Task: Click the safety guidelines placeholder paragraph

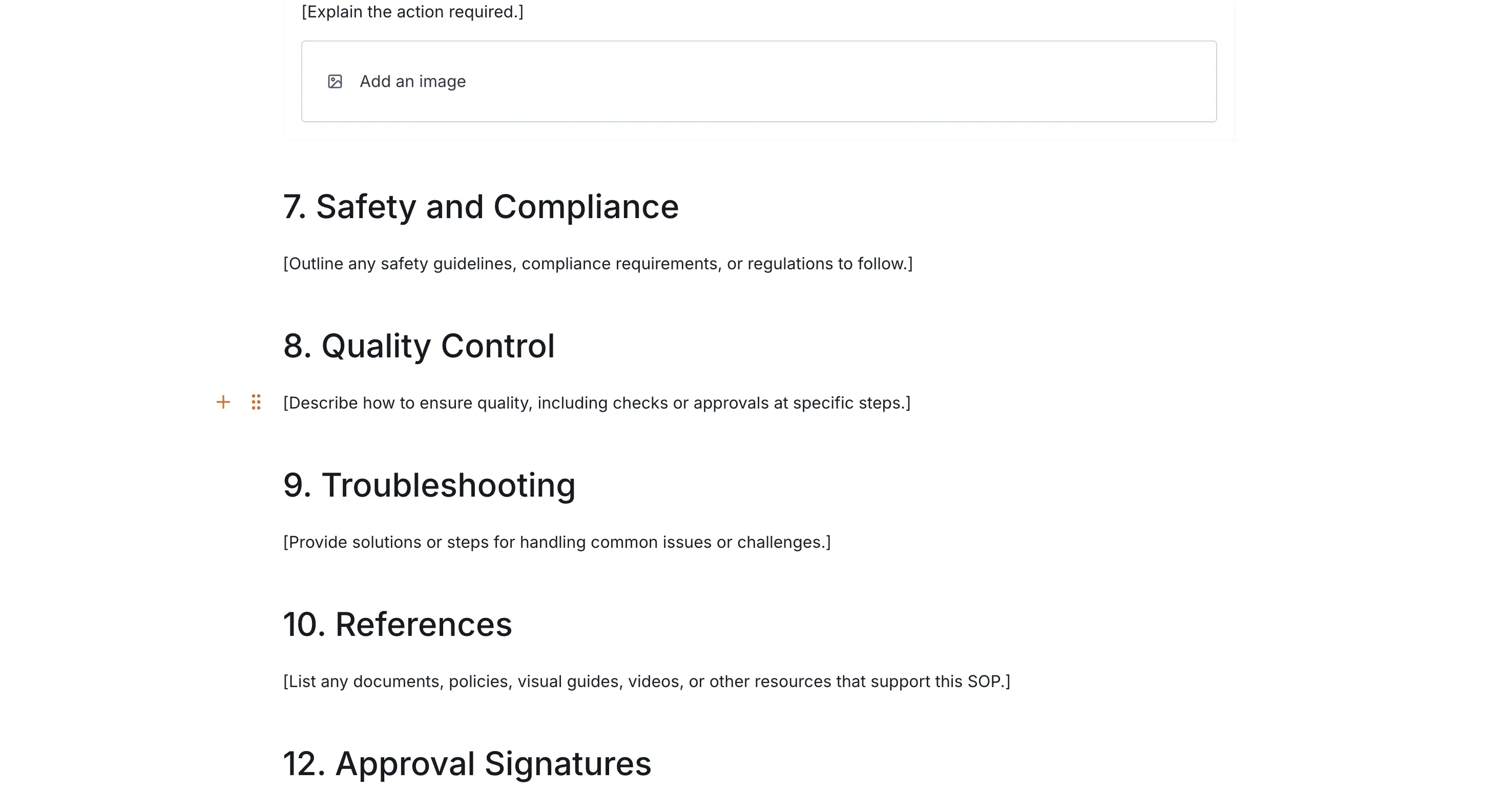Action: point(597,264)
